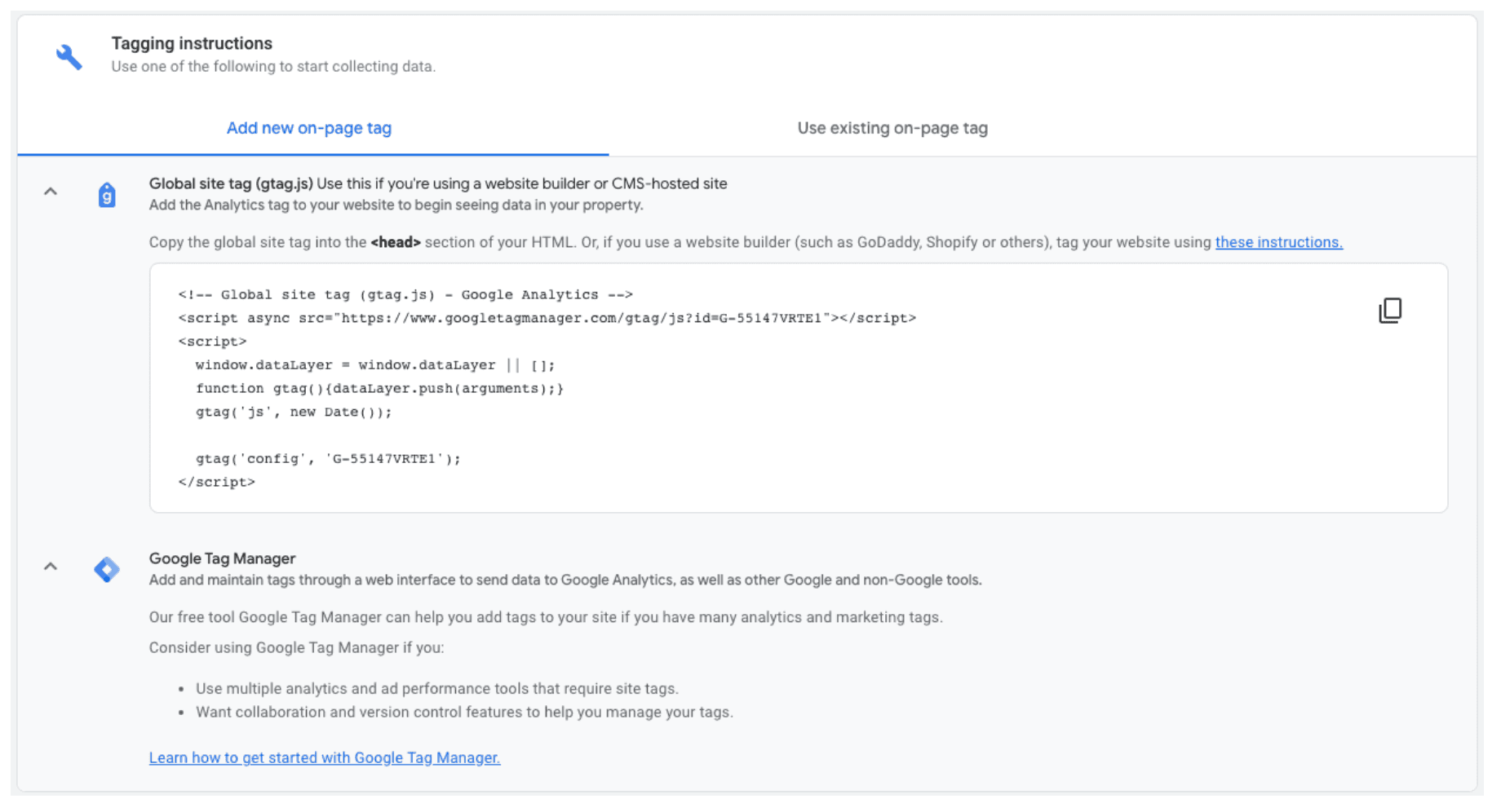The width and height of the screenshot is (1501, 812).
Task: Click the script async src code line
Action: tap(547, 318)
